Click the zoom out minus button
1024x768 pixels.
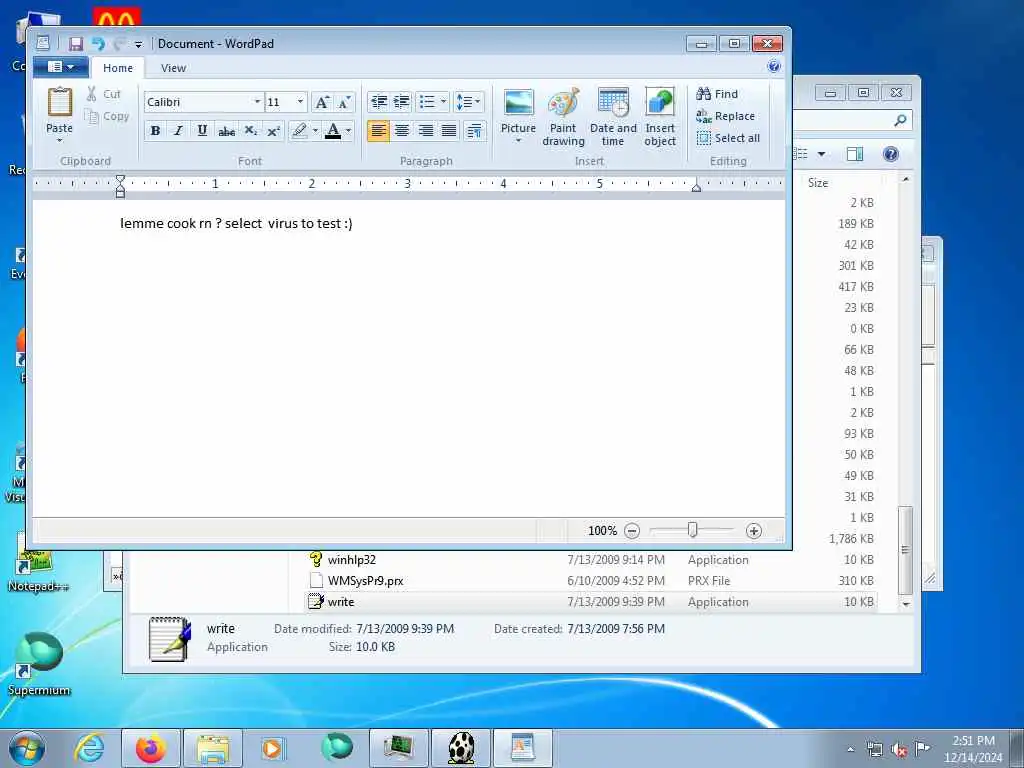point(632,531)
